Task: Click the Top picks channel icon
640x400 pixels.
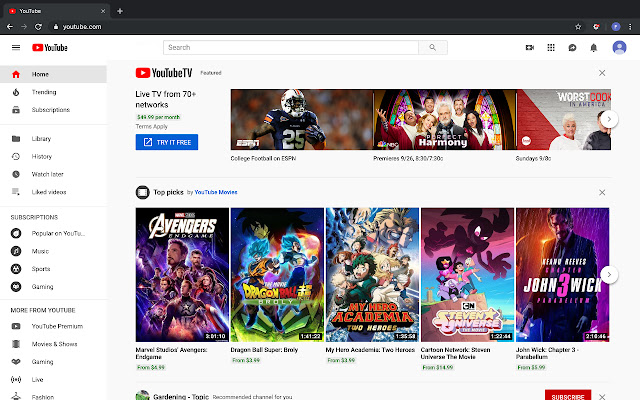Action: click(x=142, y=192)
